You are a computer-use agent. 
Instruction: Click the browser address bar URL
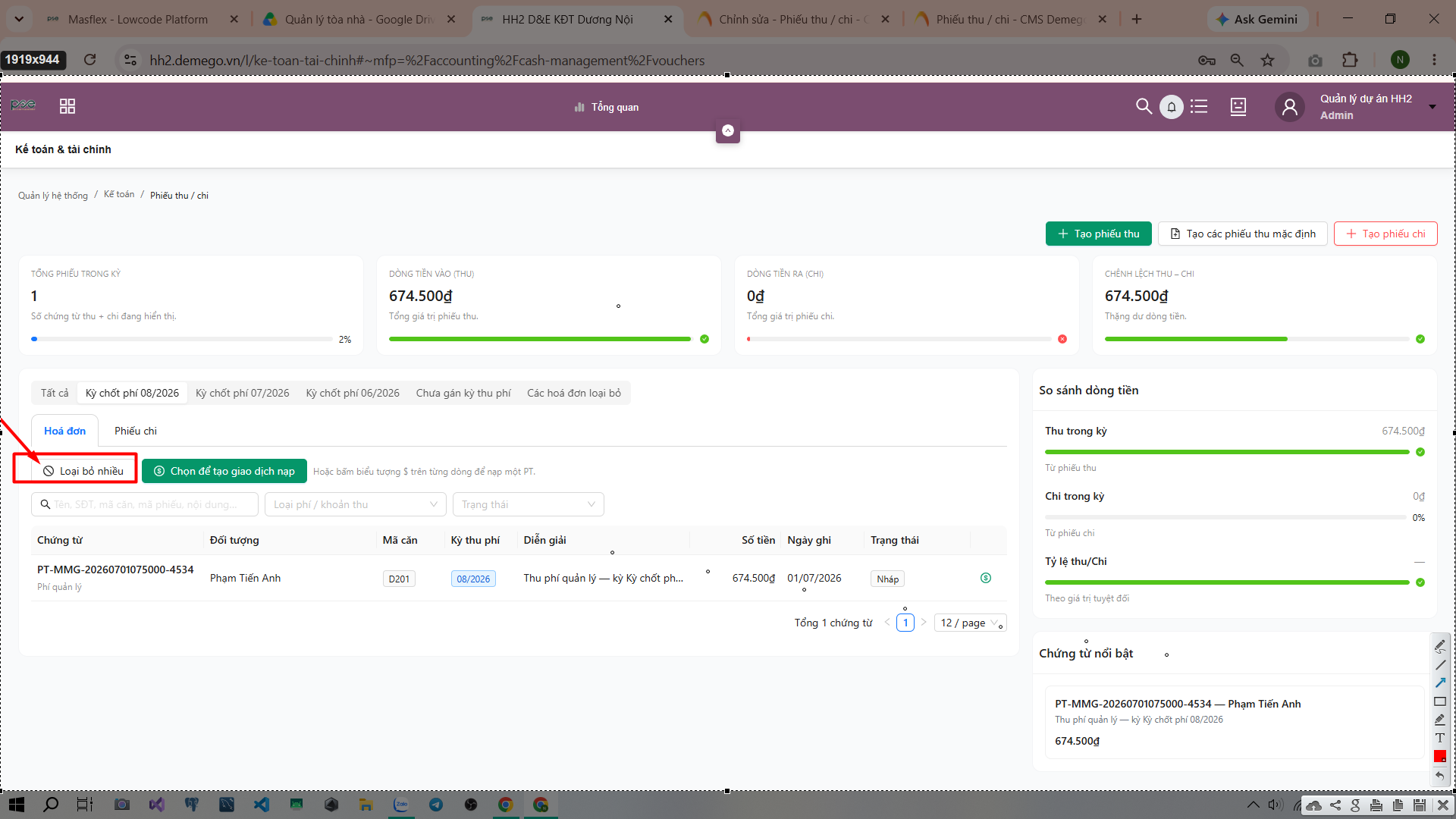pos(427,60)
